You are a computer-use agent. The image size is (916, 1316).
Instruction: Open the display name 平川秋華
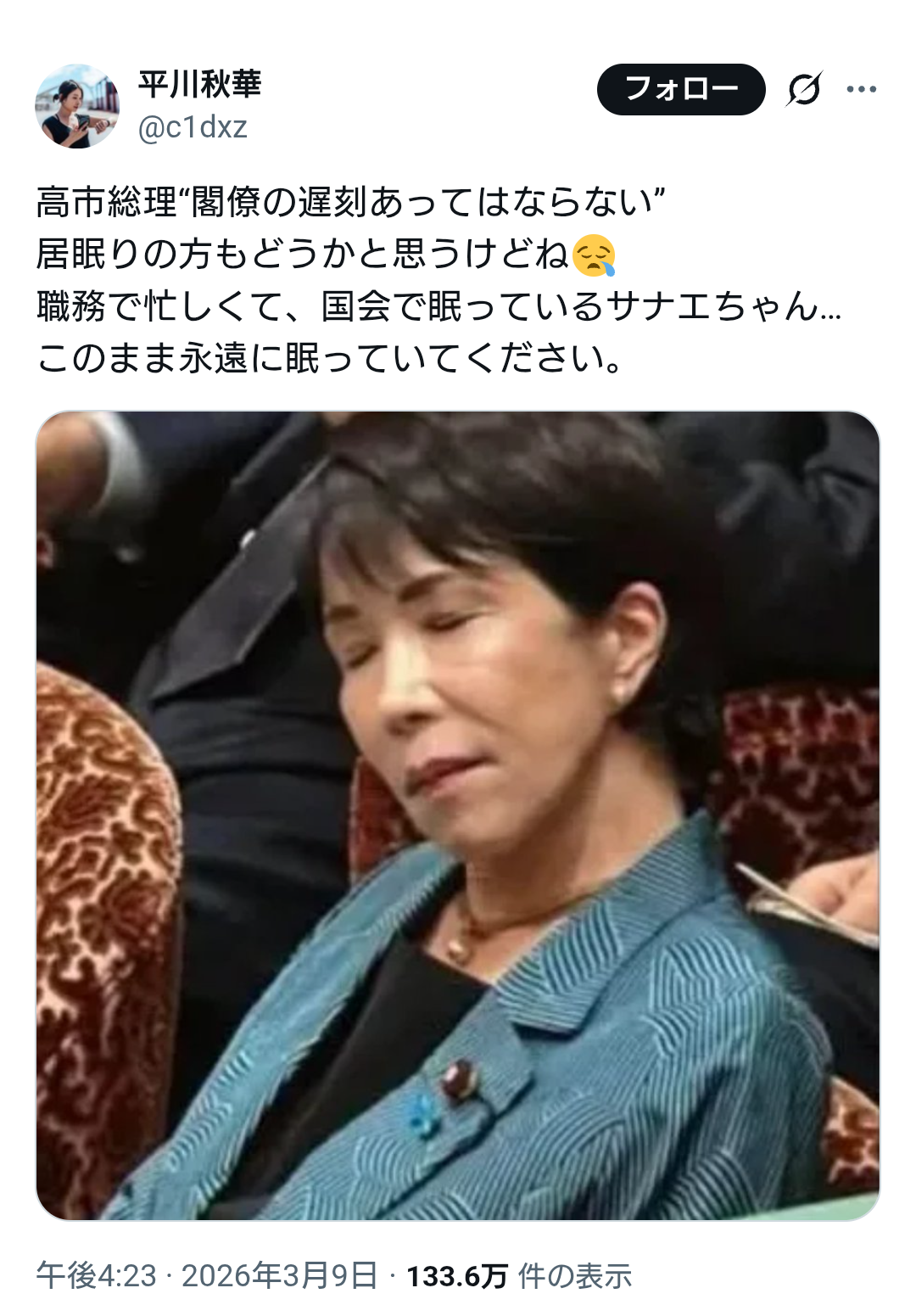(200, 84)
